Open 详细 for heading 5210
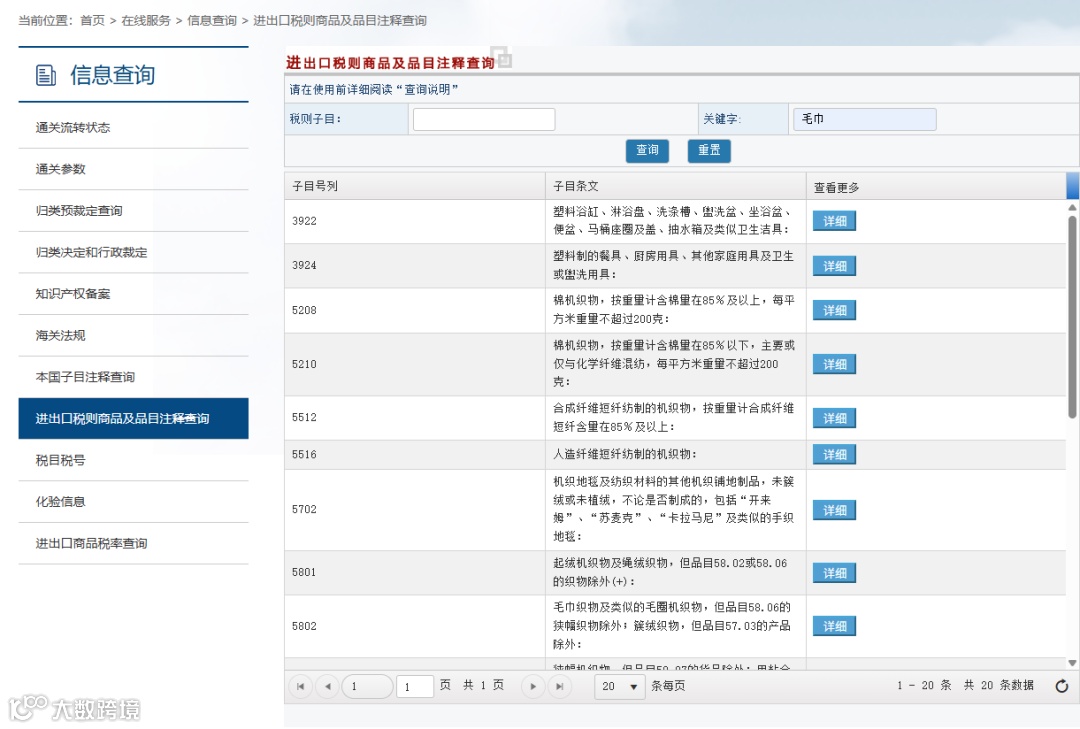Viewport: 1080px width, 729px height. click(834, 364)
